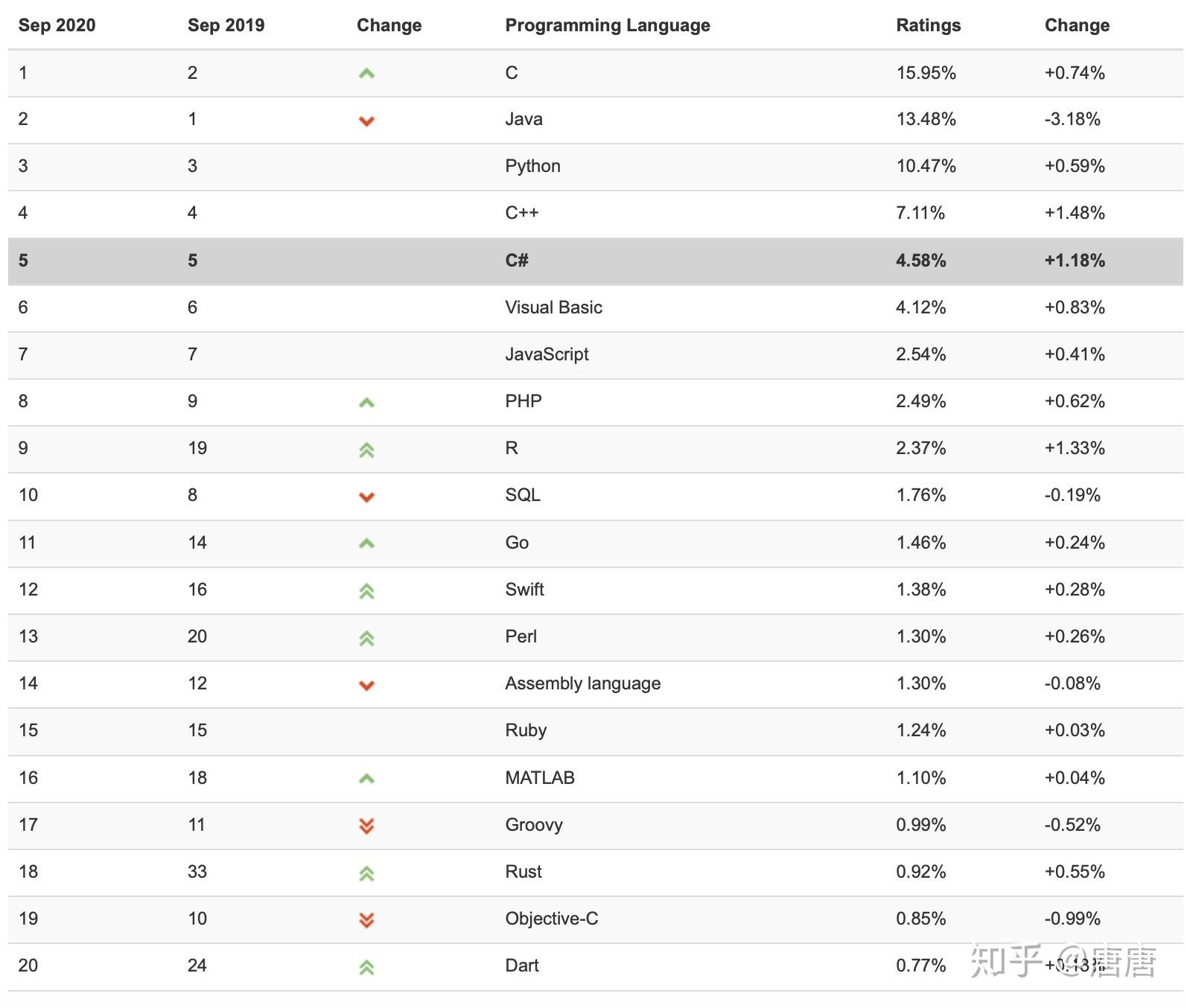Viewport: 1187px width, 1008px height.
Task: Click the green up arrow in the C row
Action: coord(366,74)
